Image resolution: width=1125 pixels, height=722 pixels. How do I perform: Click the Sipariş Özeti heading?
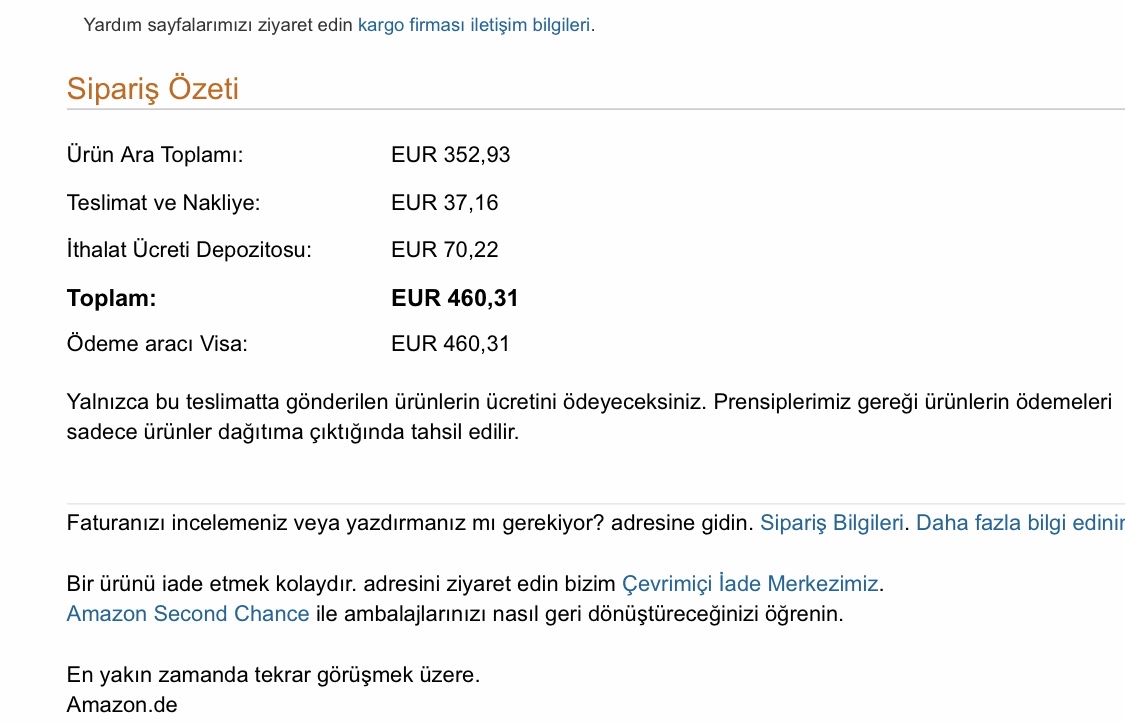coord(153,88)
